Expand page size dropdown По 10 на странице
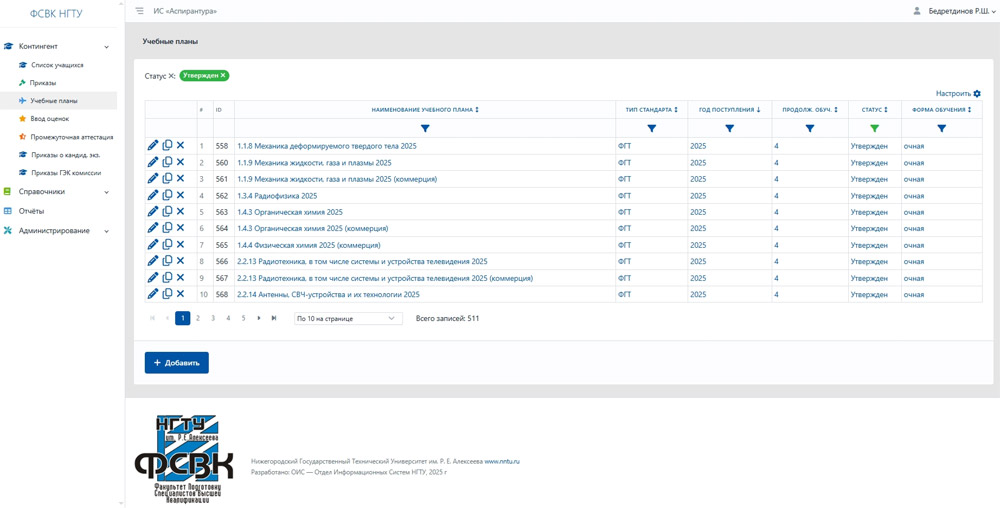This screenshot has width=1000, height=508. click(347, 319)
